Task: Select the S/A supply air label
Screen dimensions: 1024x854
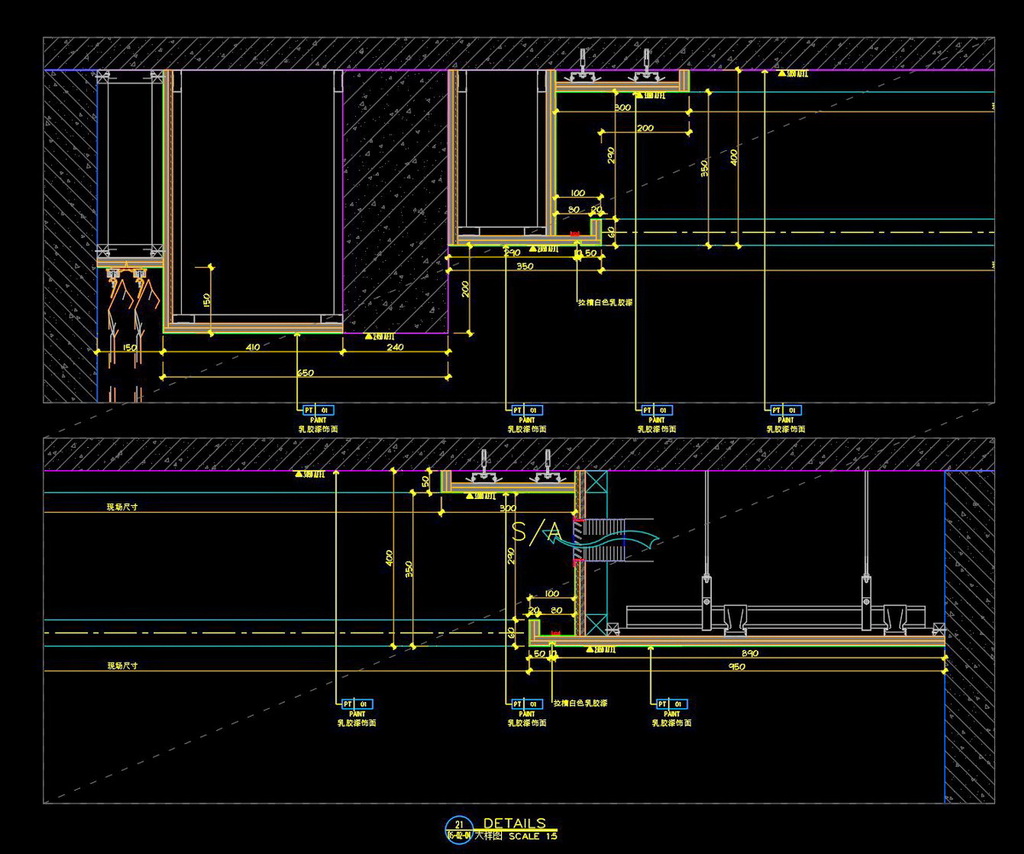Action: click(536, 532)
